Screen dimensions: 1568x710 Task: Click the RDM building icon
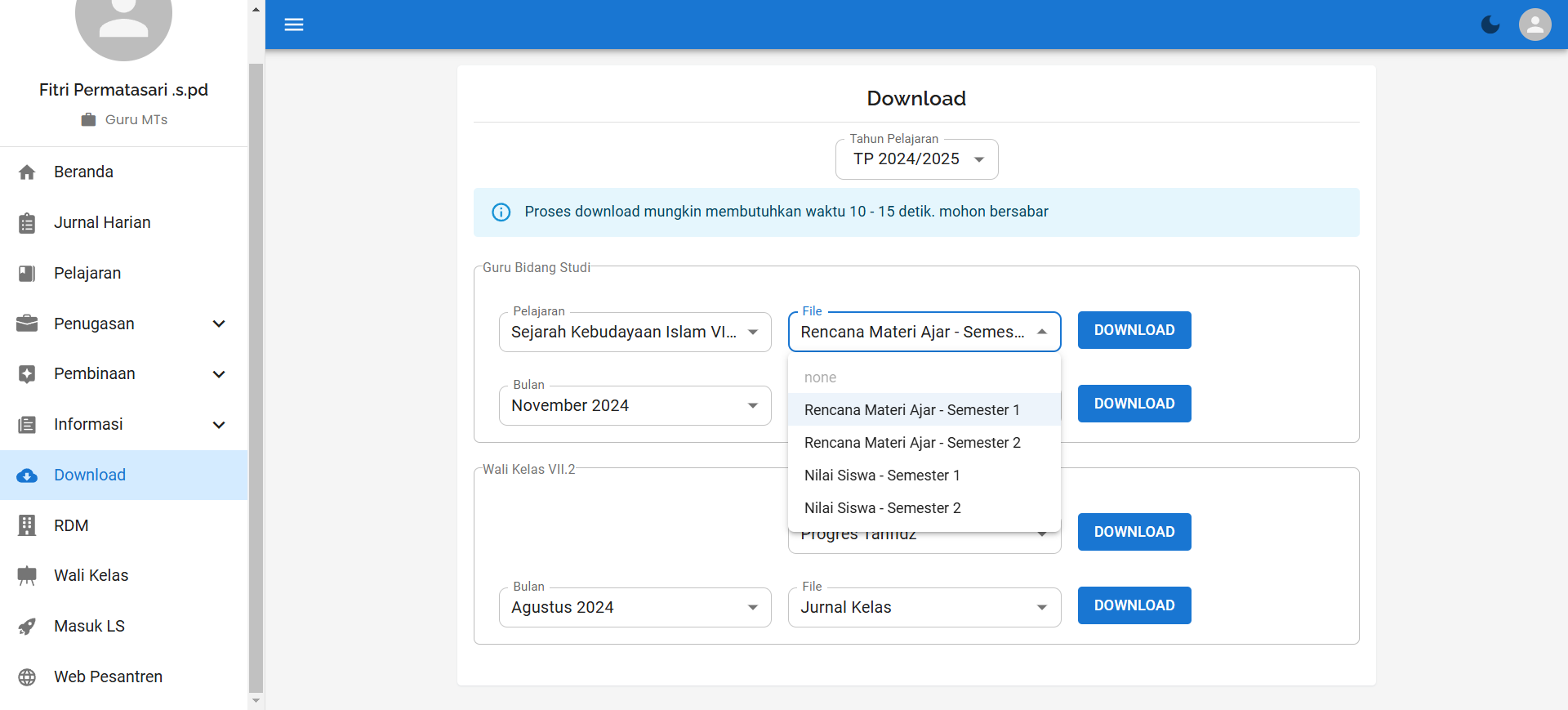point(27,525)
